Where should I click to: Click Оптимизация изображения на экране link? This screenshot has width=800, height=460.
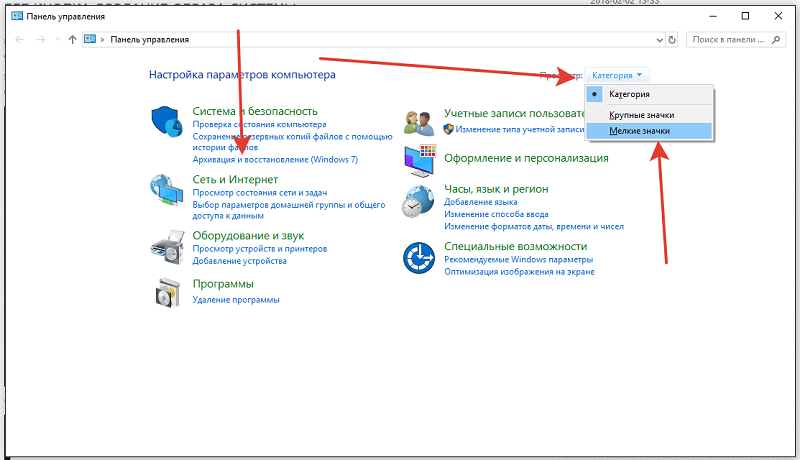coord(519,272)
